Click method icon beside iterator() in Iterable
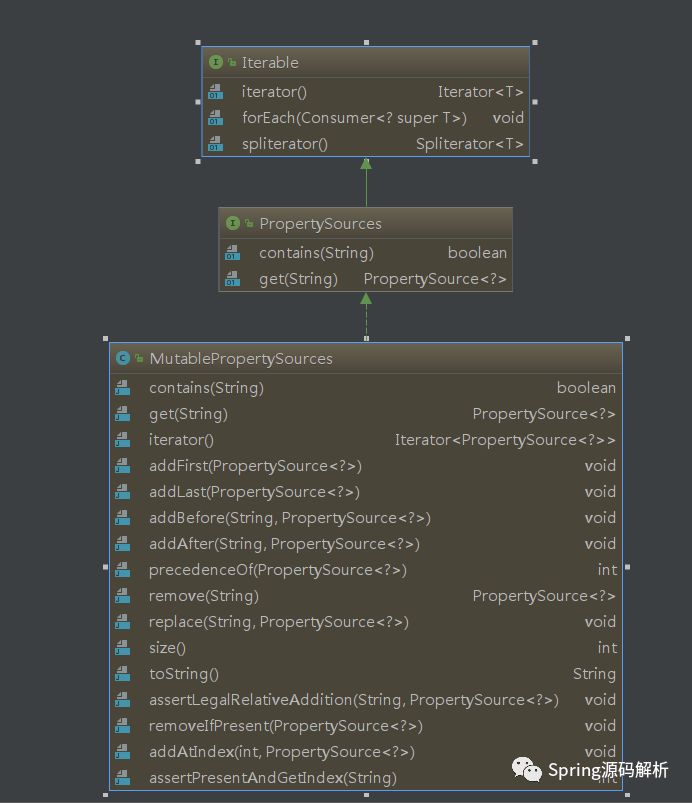The width and height of the screenshot is (692, 803). pyautogui.click(x=216, y=92)
